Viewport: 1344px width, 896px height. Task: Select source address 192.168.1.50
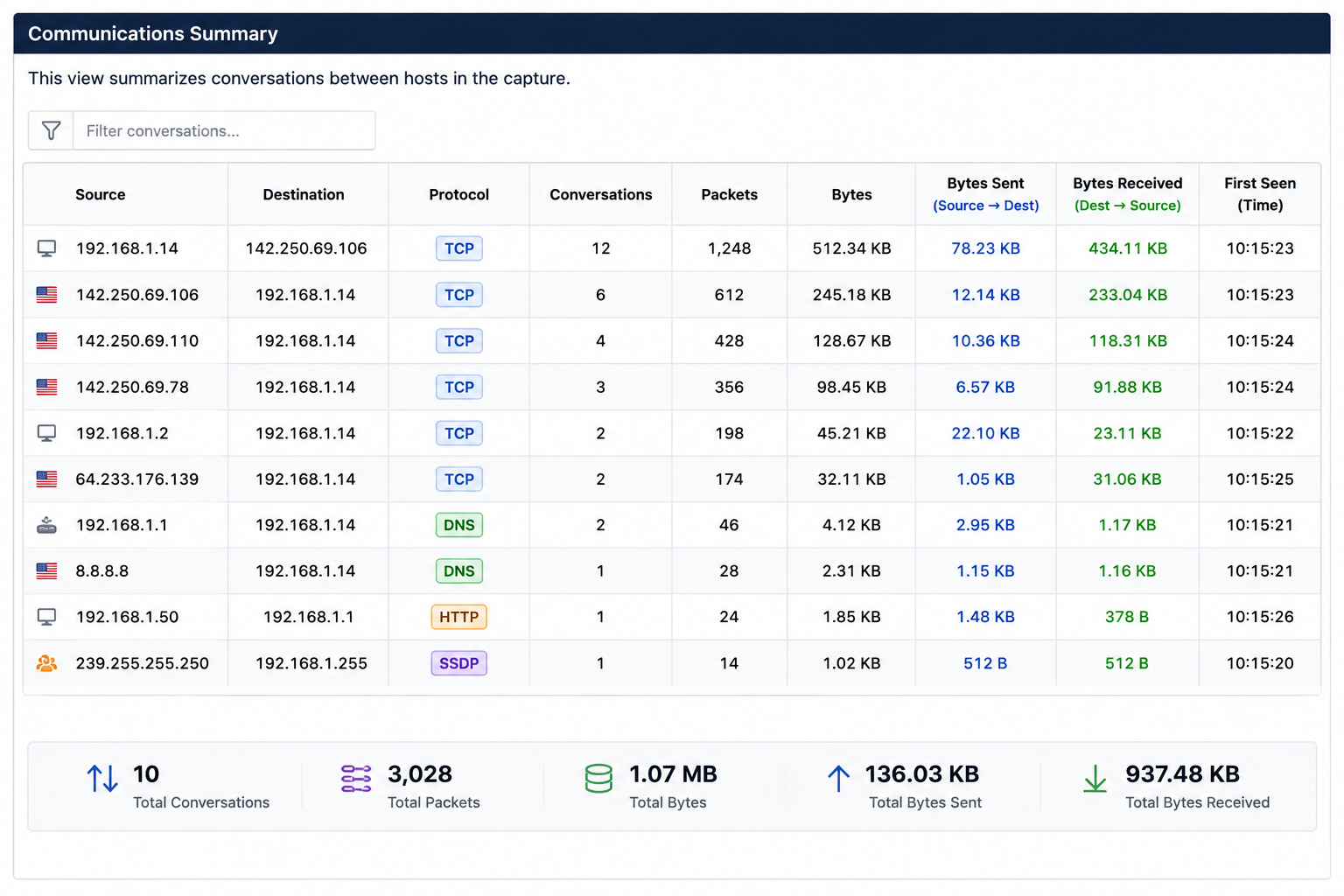tap(127, 617)
